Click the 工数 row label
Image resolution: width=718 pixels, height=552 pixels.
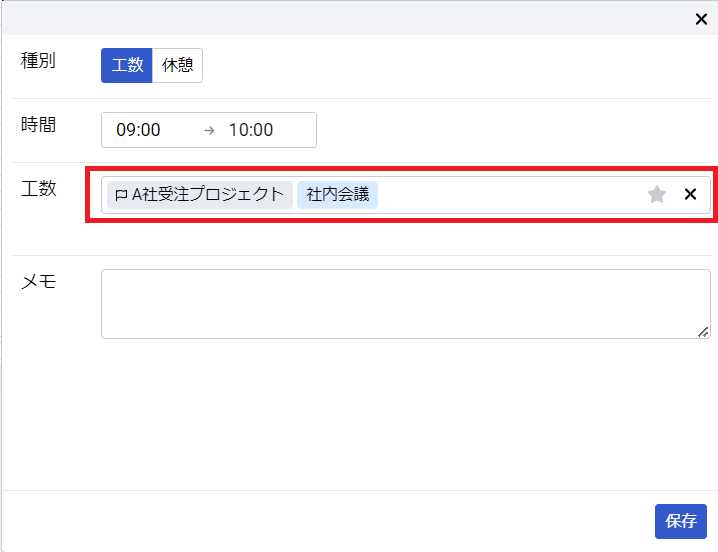click(38, 189)
